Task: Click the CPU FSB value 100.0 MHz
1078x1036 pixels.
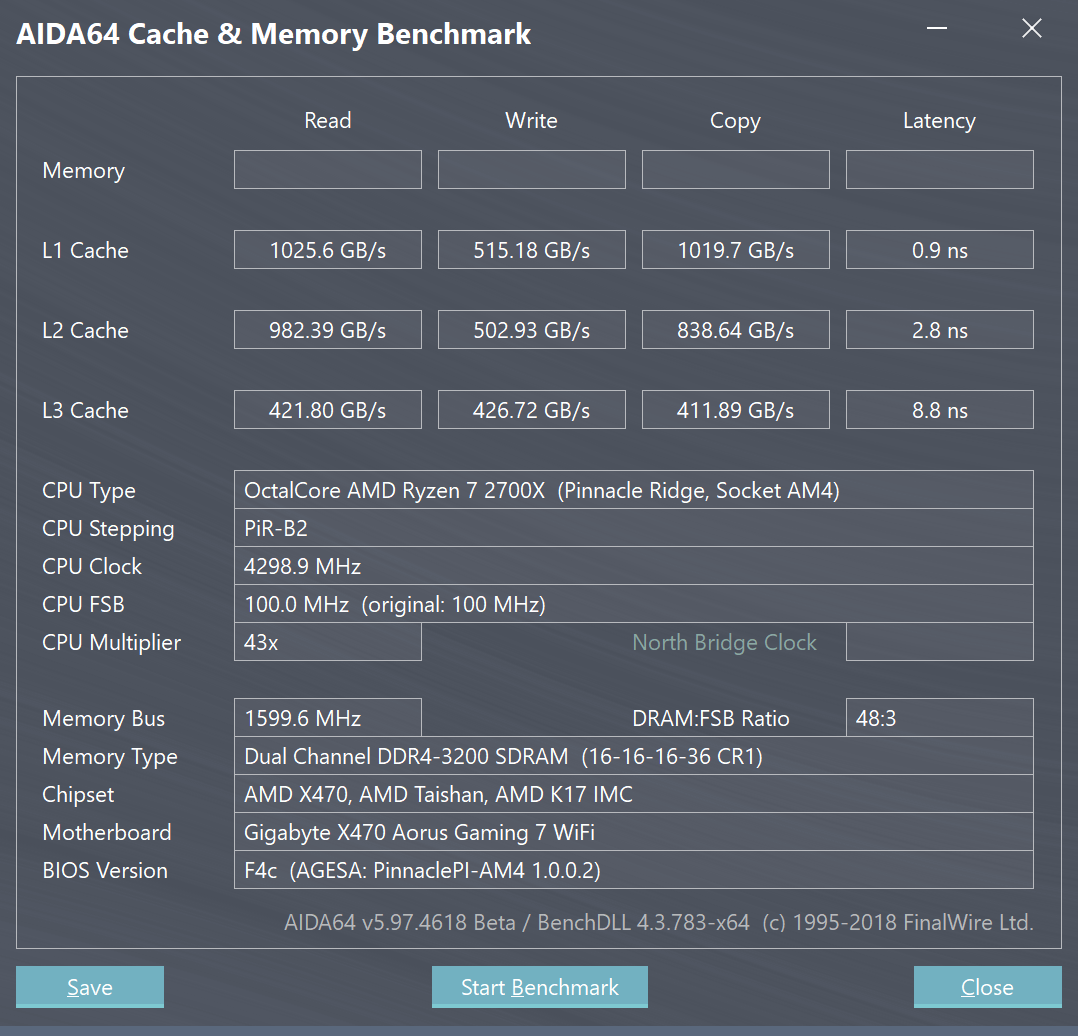Action: pos(634,604)
